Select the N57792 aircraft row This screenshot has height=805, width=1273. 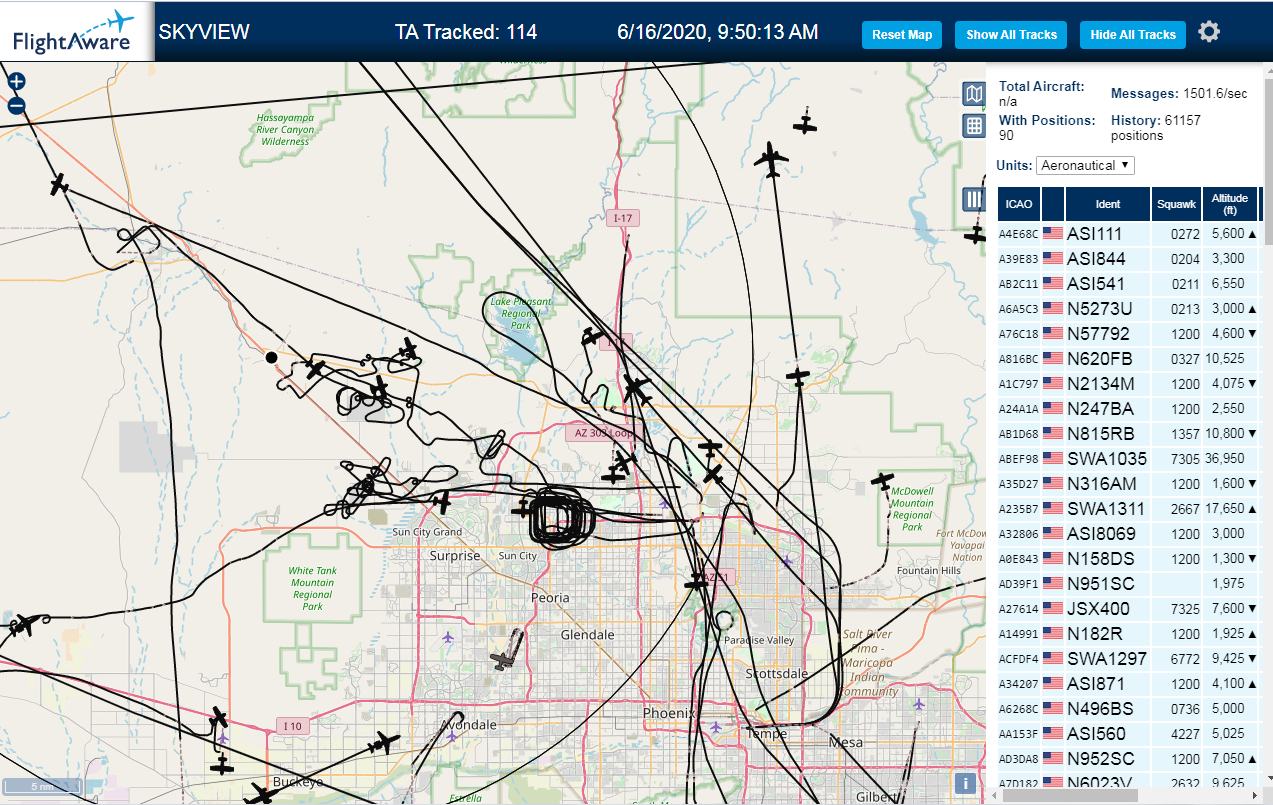(1130, 334)
